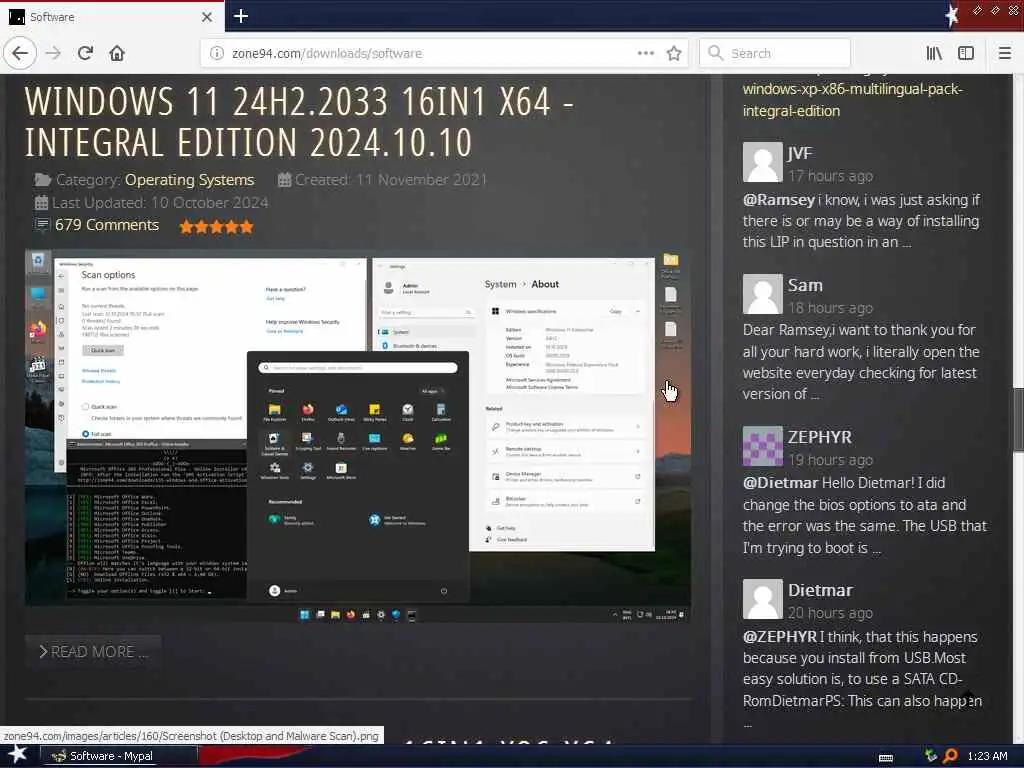Click the five-star article rating
The image size is (1024, 768).
point(216,227)
